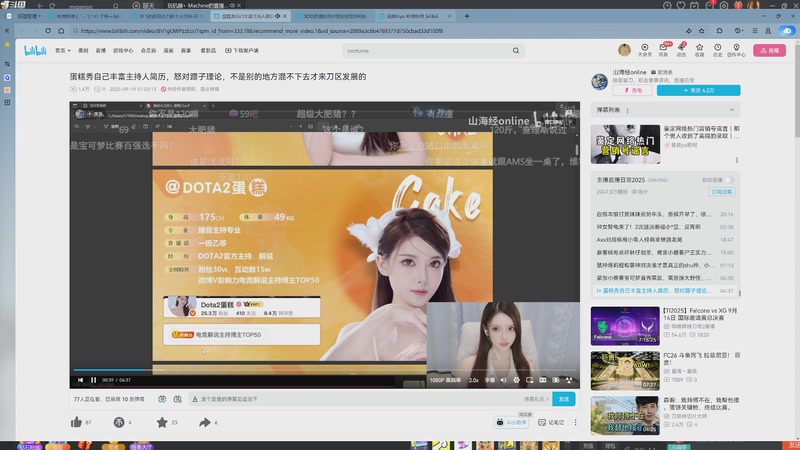The image size is (800, 450).
Task: Click the 订阅合集 subscribe button
Action: 721,192
